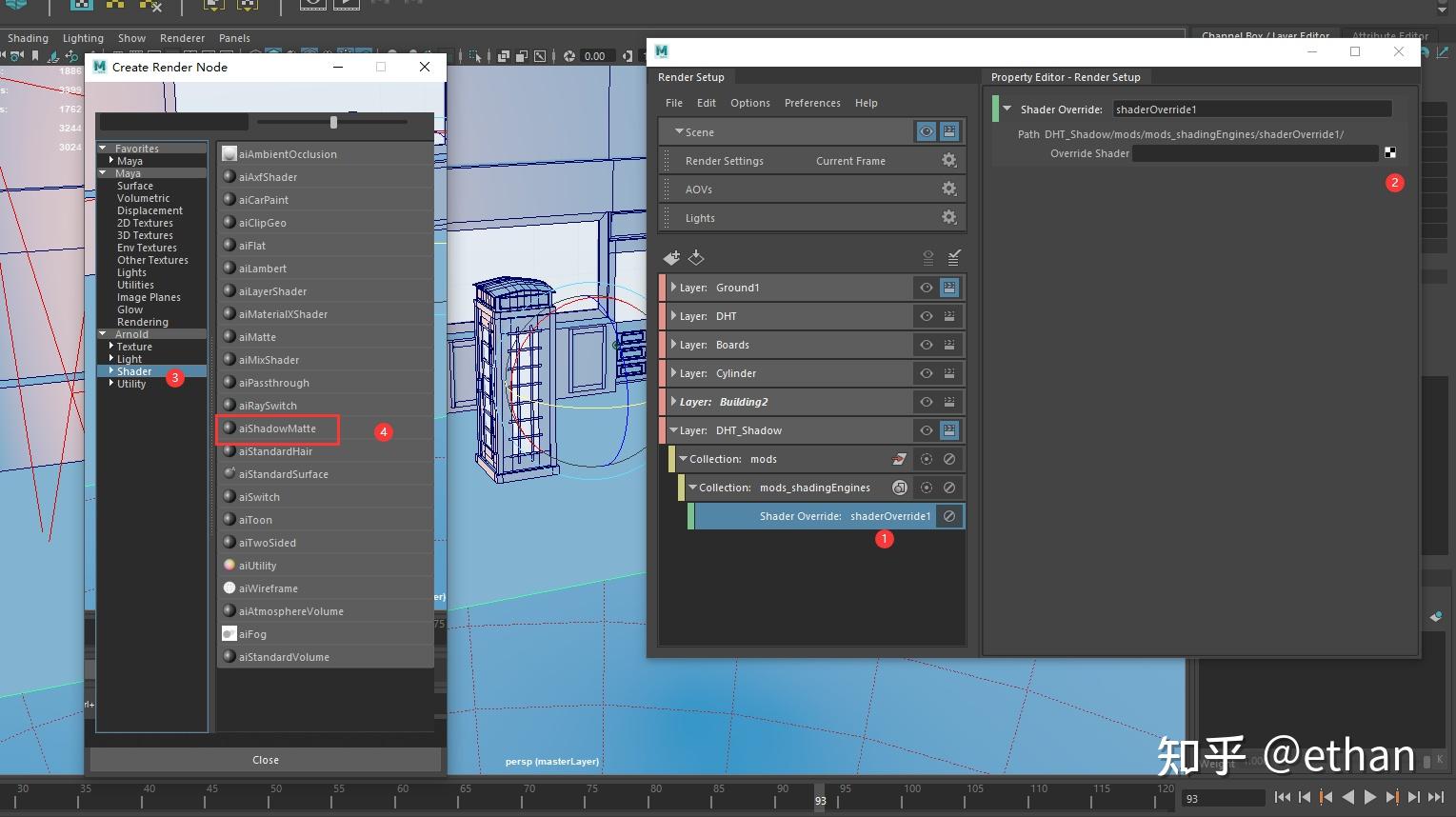This screenshot has height=817, width=1456.
Task: Disable the mods collection
Action: click(949, 458)
